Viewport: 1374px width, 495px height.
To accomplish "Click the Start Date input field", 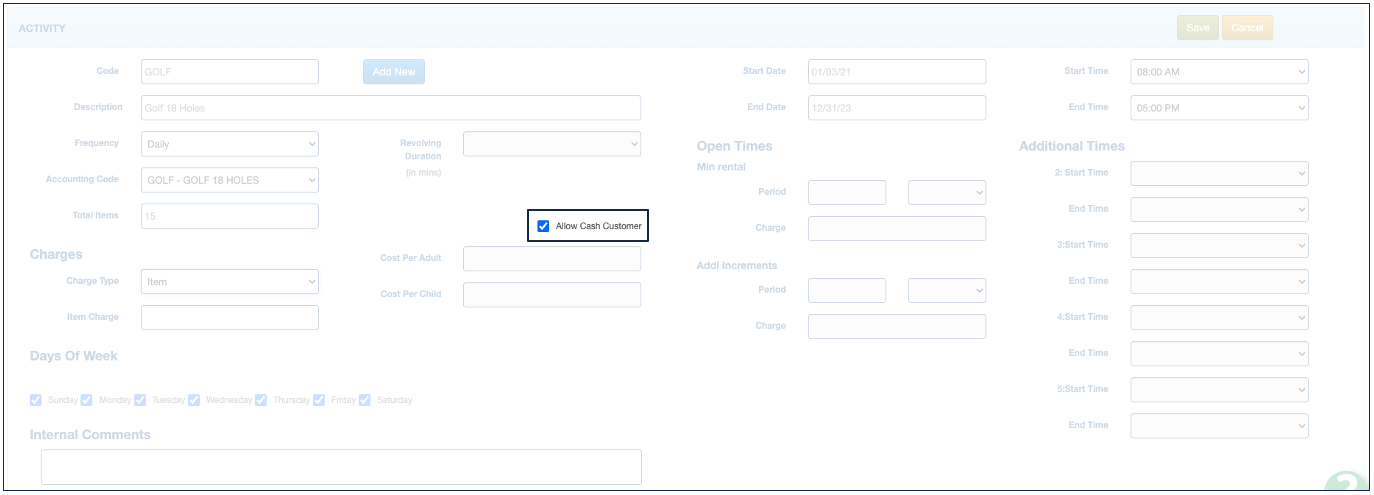I will pyautogui.click(x=896, y=72).
